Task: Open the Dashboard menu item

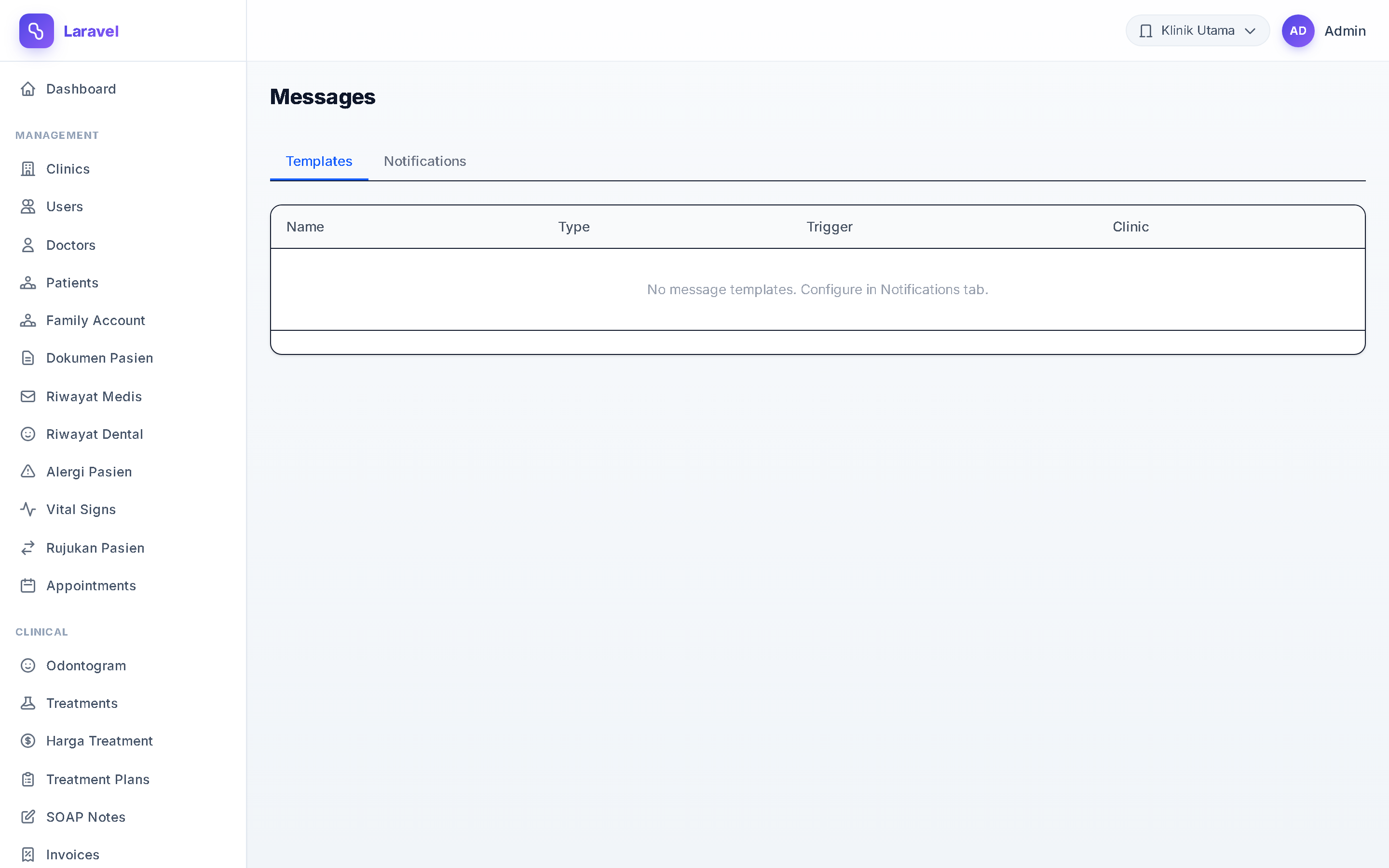Action: (x=123, y=89)
